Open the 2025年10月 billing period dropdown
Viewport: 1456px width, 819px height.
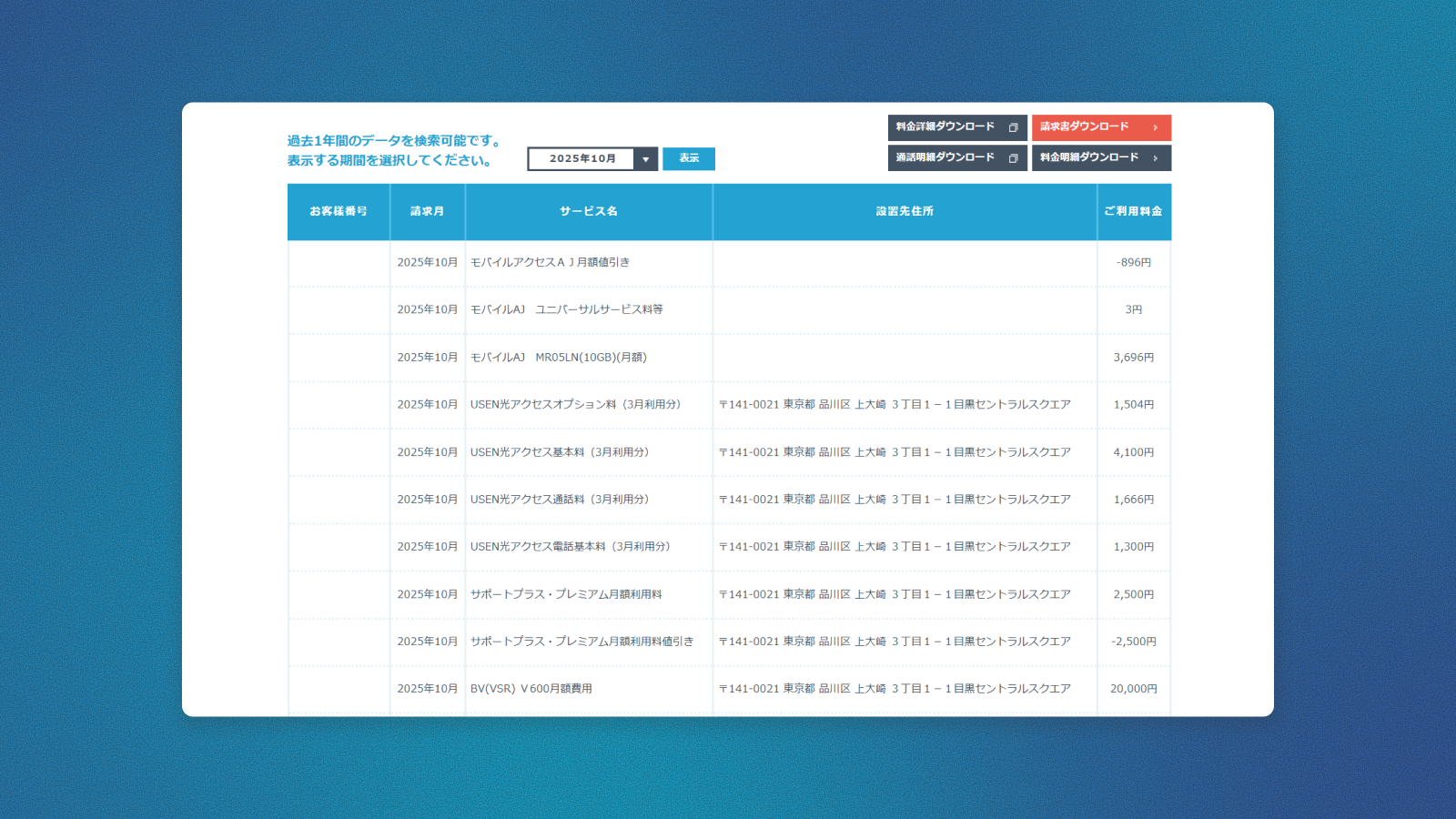(x=592, y=159)
